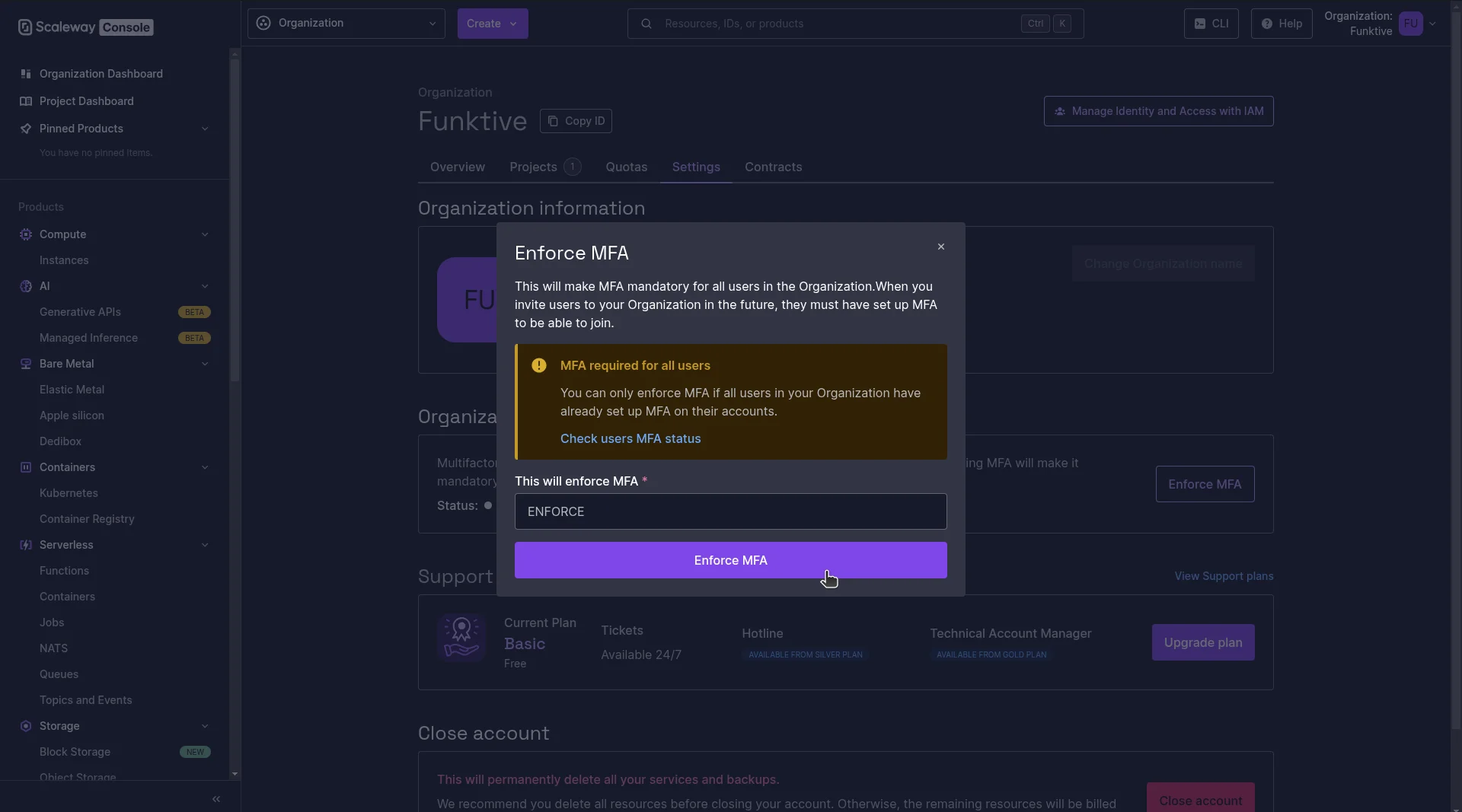Click the Containers category icon
Image resolution: width=1462 pixels, height=812 pixels.
click(x=26, y=467)
